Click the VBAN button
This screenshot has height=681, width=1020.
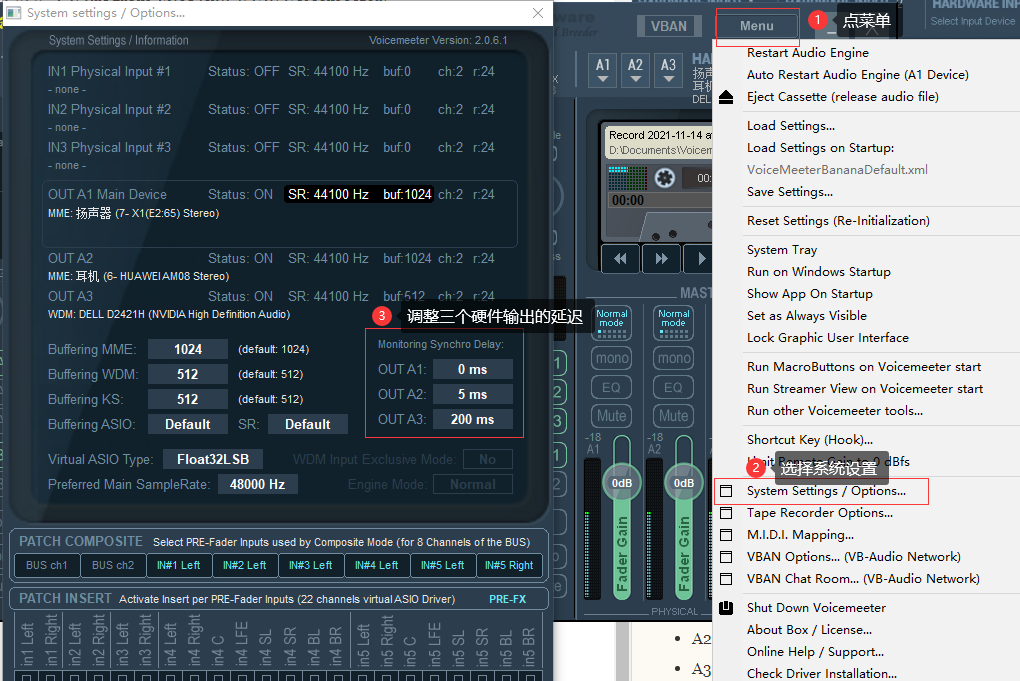[x=669, y=26]
